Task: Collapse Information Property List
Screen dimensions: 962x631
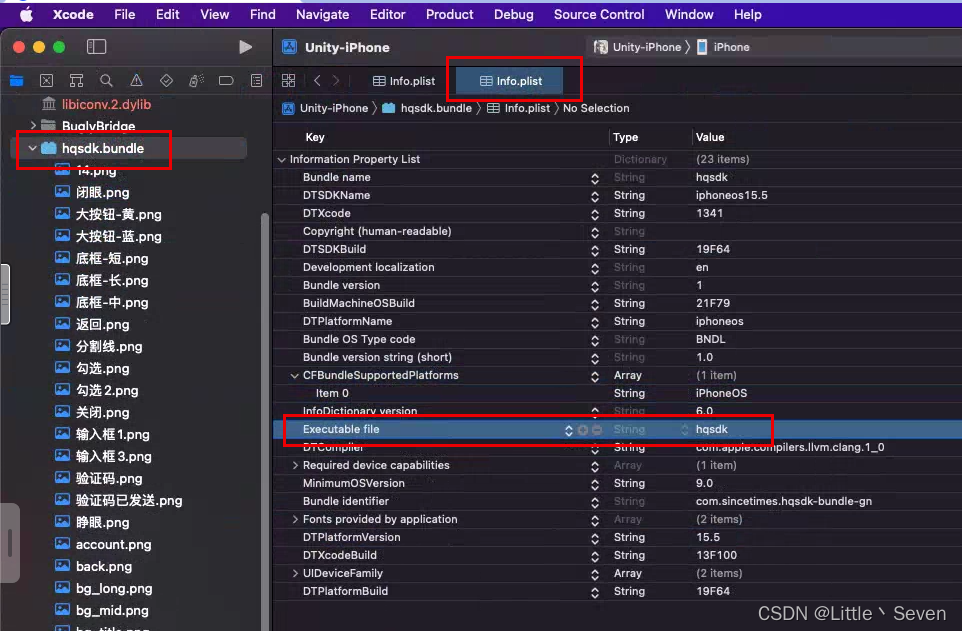Action: [x=282, y=160]
